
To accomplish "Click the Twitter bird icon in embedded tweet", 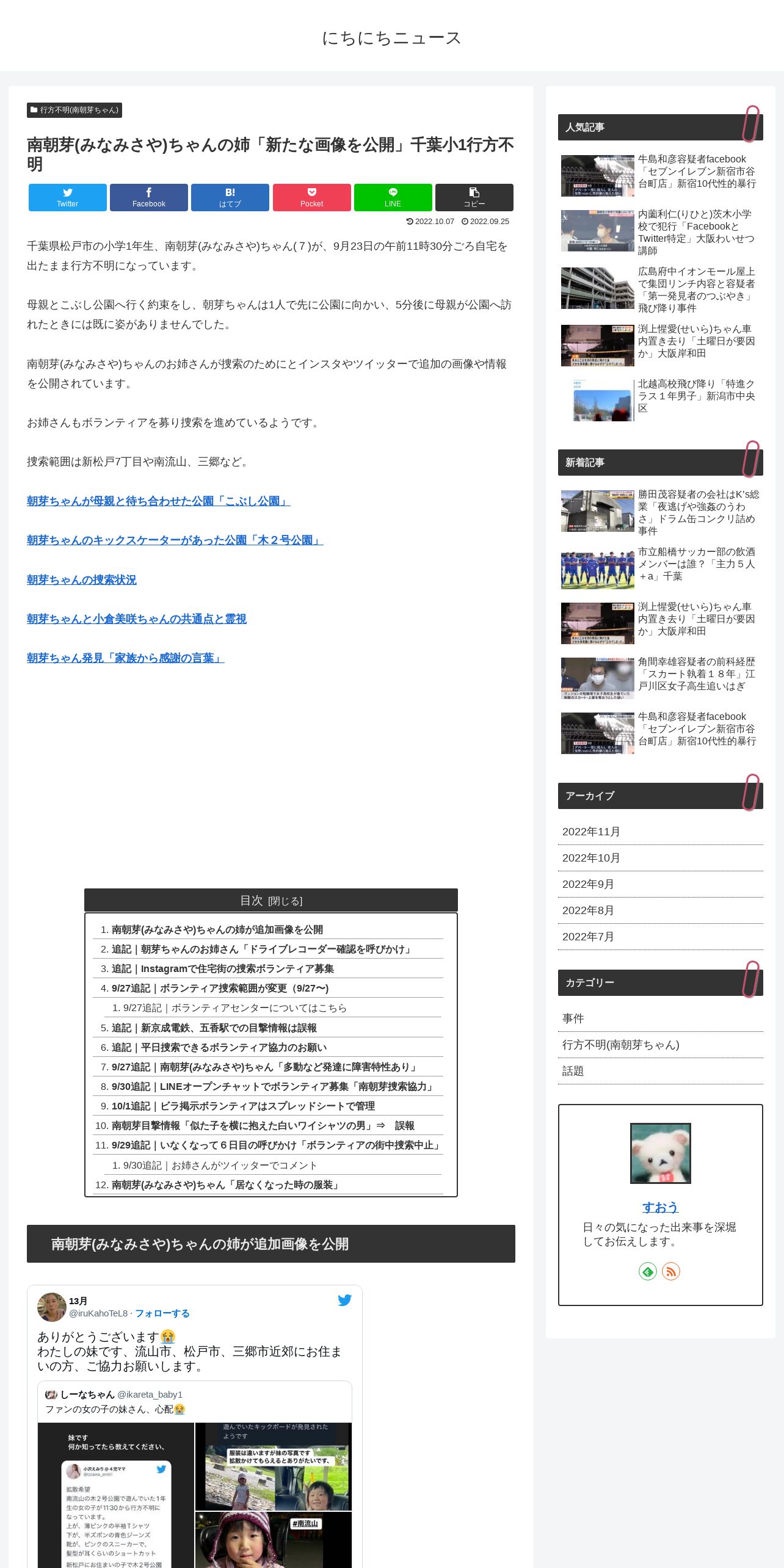I will click(x=344, y=1300).
